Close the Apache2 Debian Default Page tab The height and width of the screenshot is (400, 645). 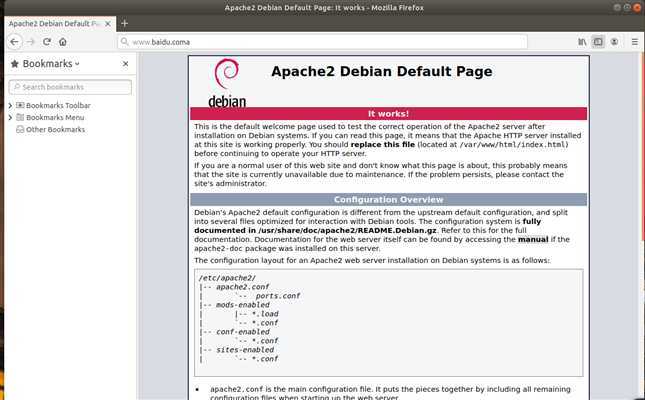tap(108, 24)
